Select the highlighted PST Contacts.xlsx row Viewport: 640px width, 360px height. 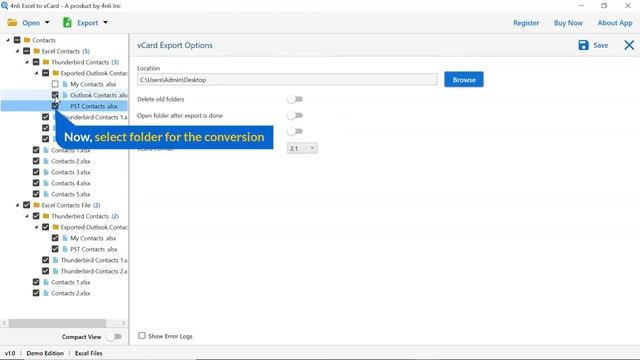pos(64,106)
